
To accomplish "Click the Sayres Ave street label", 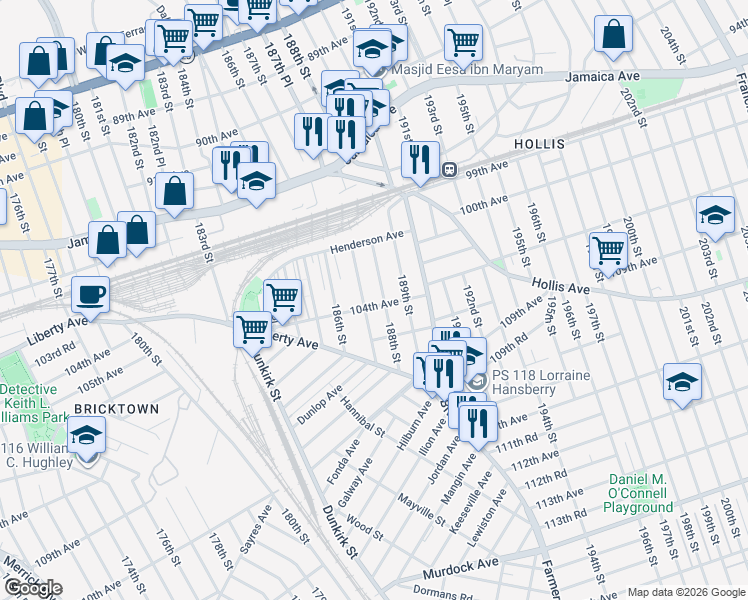I will (256, 529).
